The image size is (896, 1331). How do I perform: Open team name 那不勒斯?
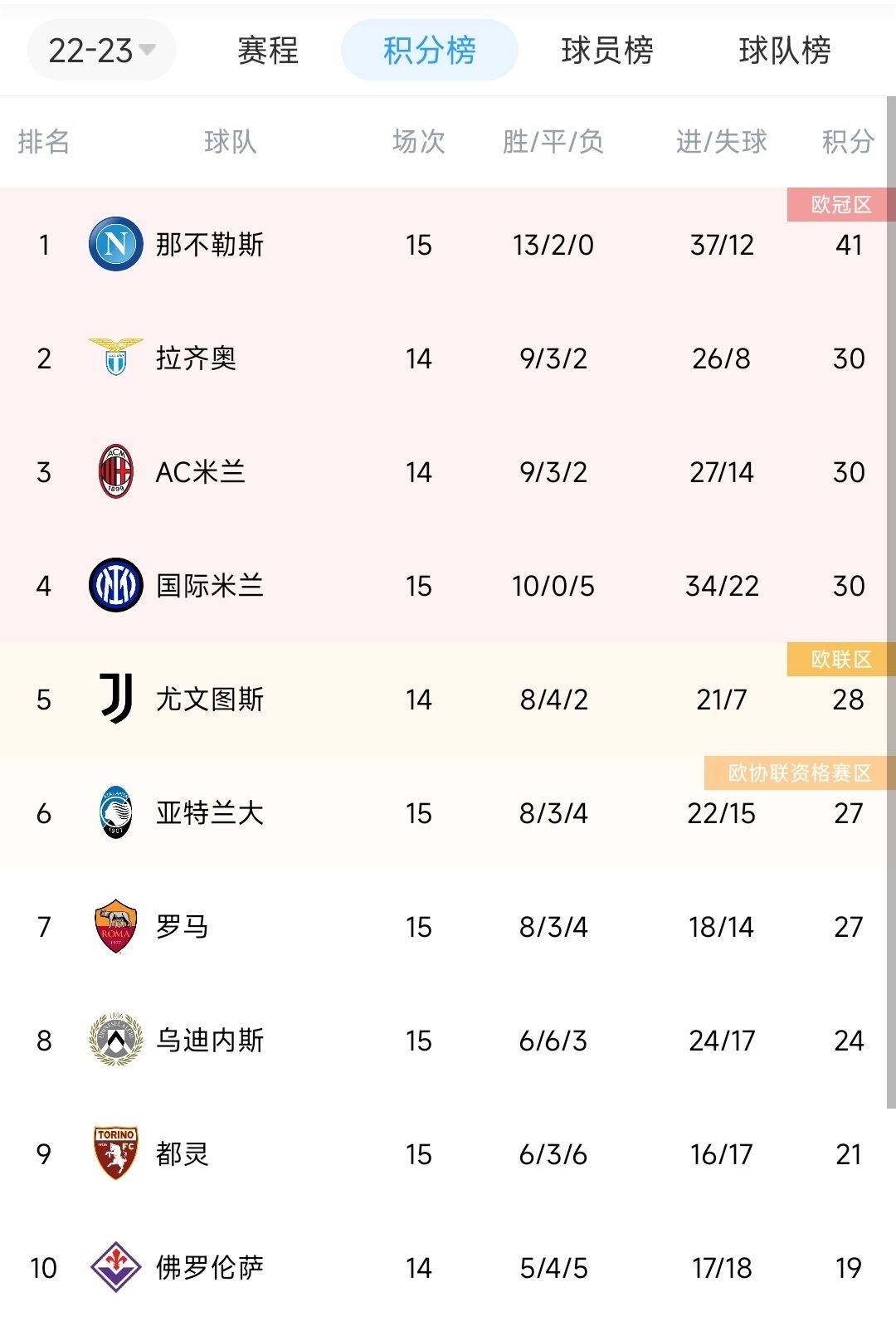tap(210, 245)
